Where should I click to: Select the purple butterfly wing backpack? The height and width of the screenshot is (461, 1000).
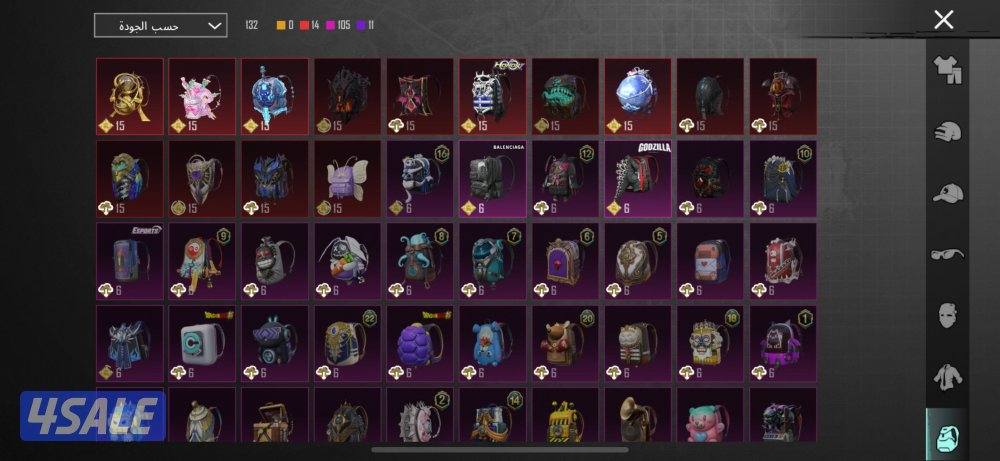pyautogui.click(x=348, y=179)
